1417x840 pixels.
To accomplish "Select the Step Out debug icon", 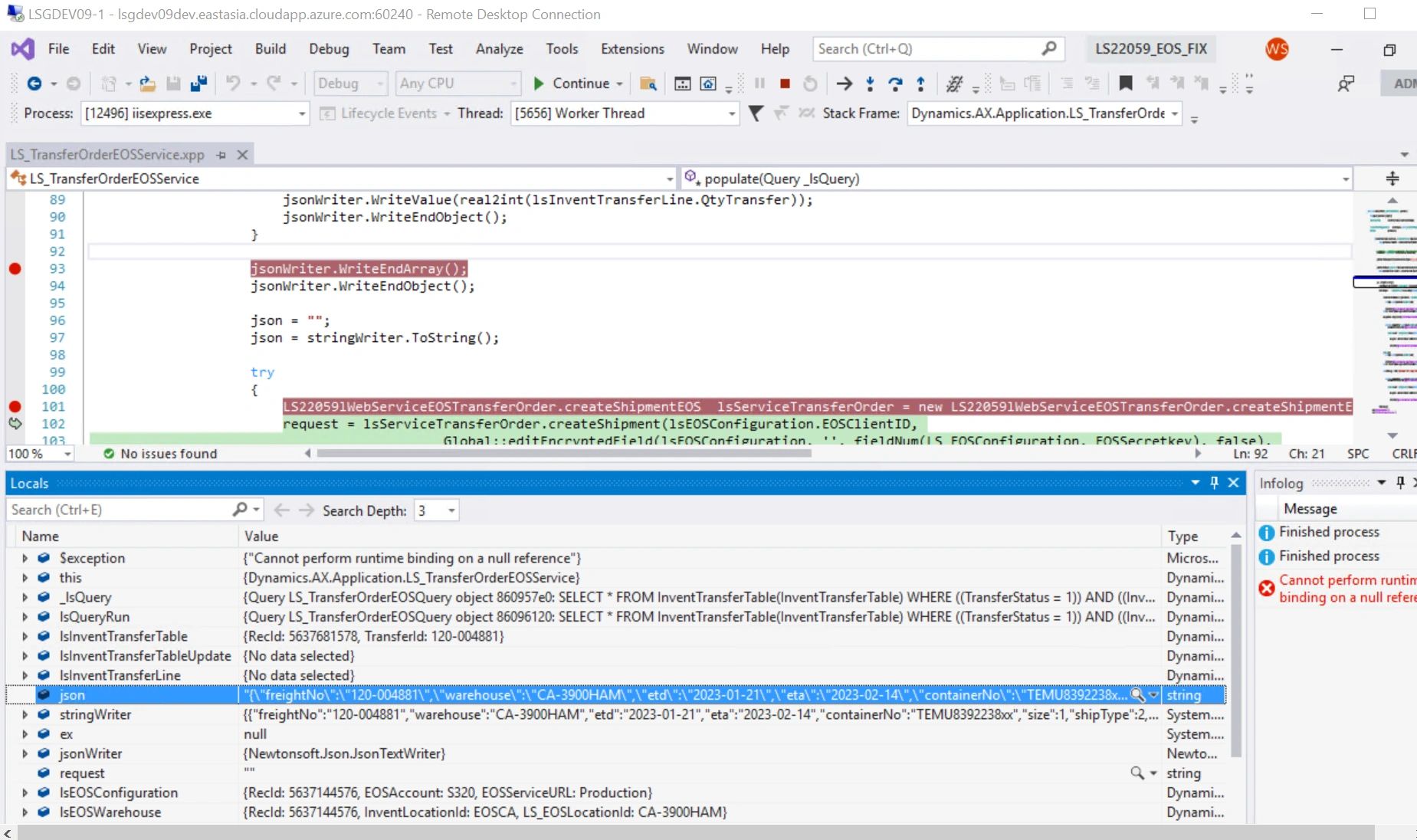I will click(921, 84).
